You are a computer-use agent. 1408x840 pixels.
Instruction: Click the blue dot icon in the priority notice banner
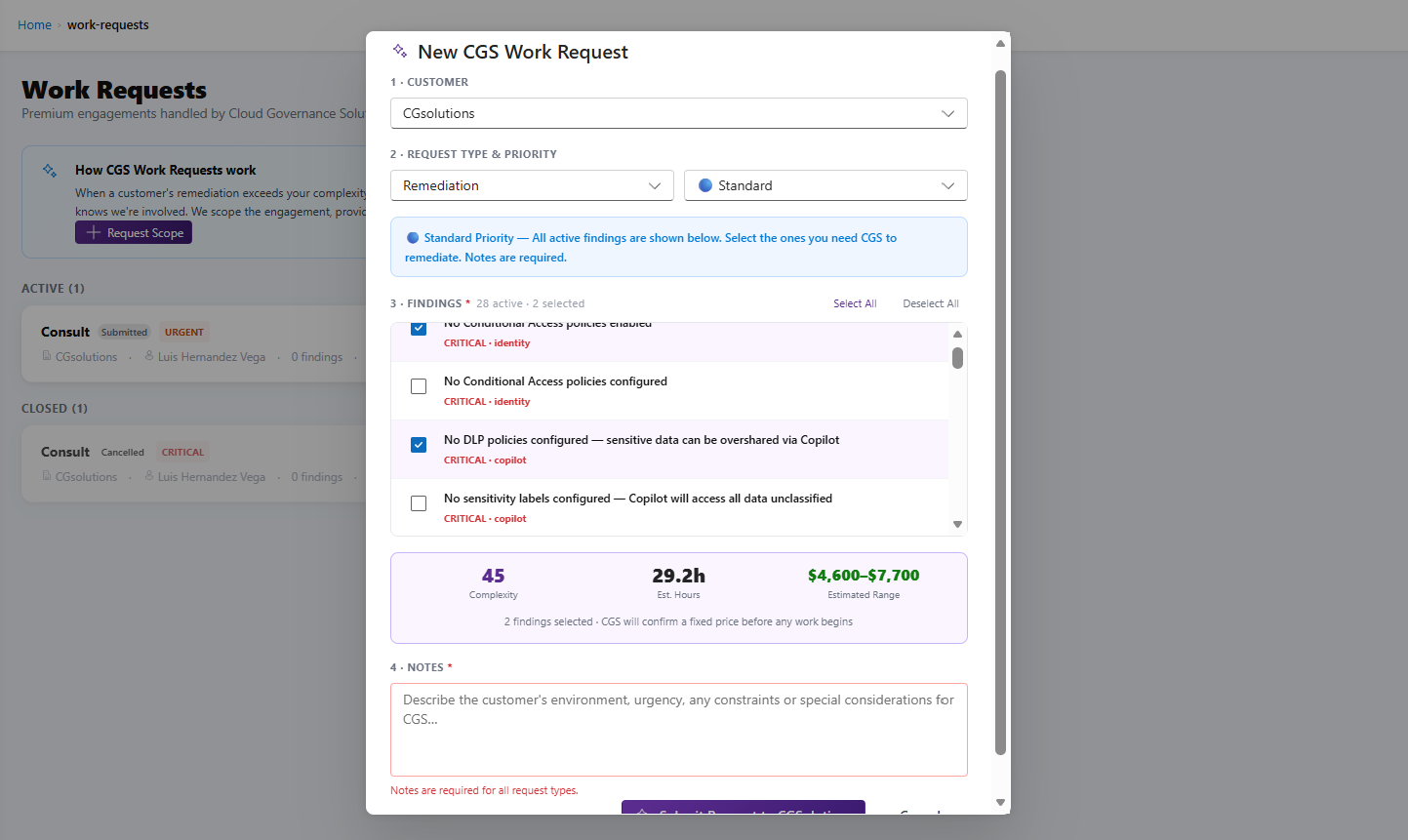(x=412, y=237)
